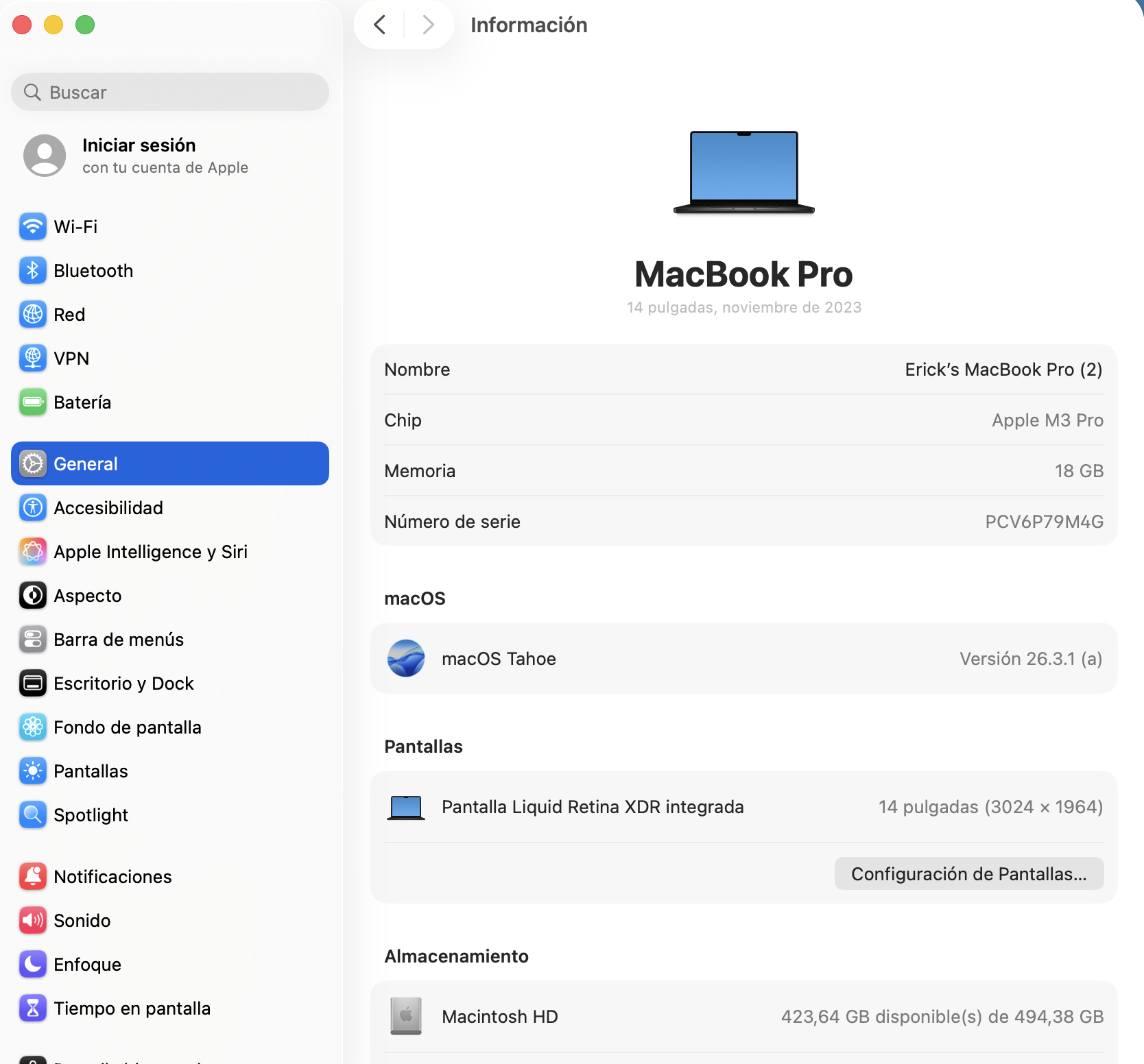The width and height of the screenshot is (1144, 1064).
Task: Click the Macintosh HD drive icon
Action: (406, 1016)
